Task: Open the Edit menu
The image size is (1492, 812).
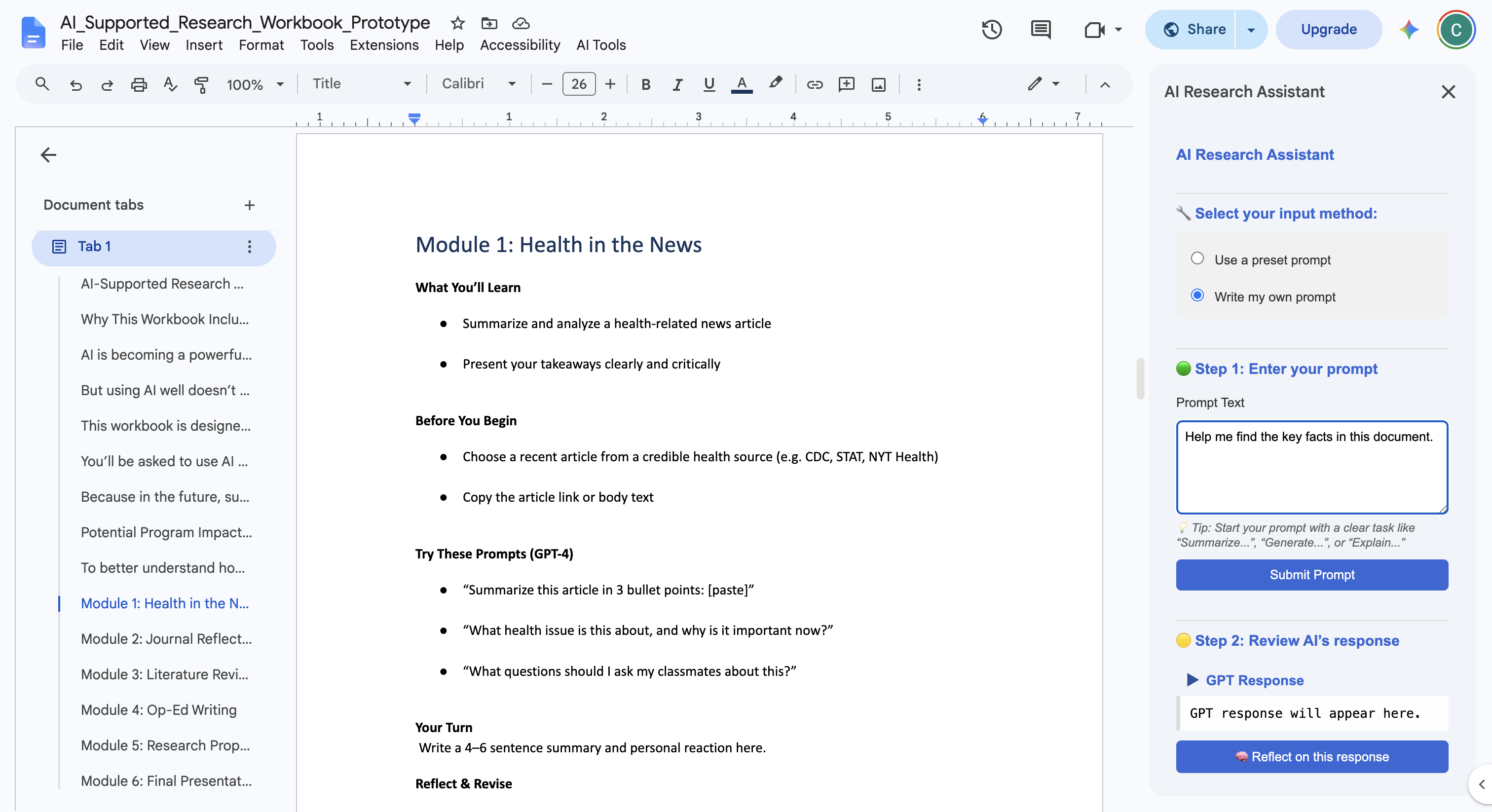Action: point(111,44)
